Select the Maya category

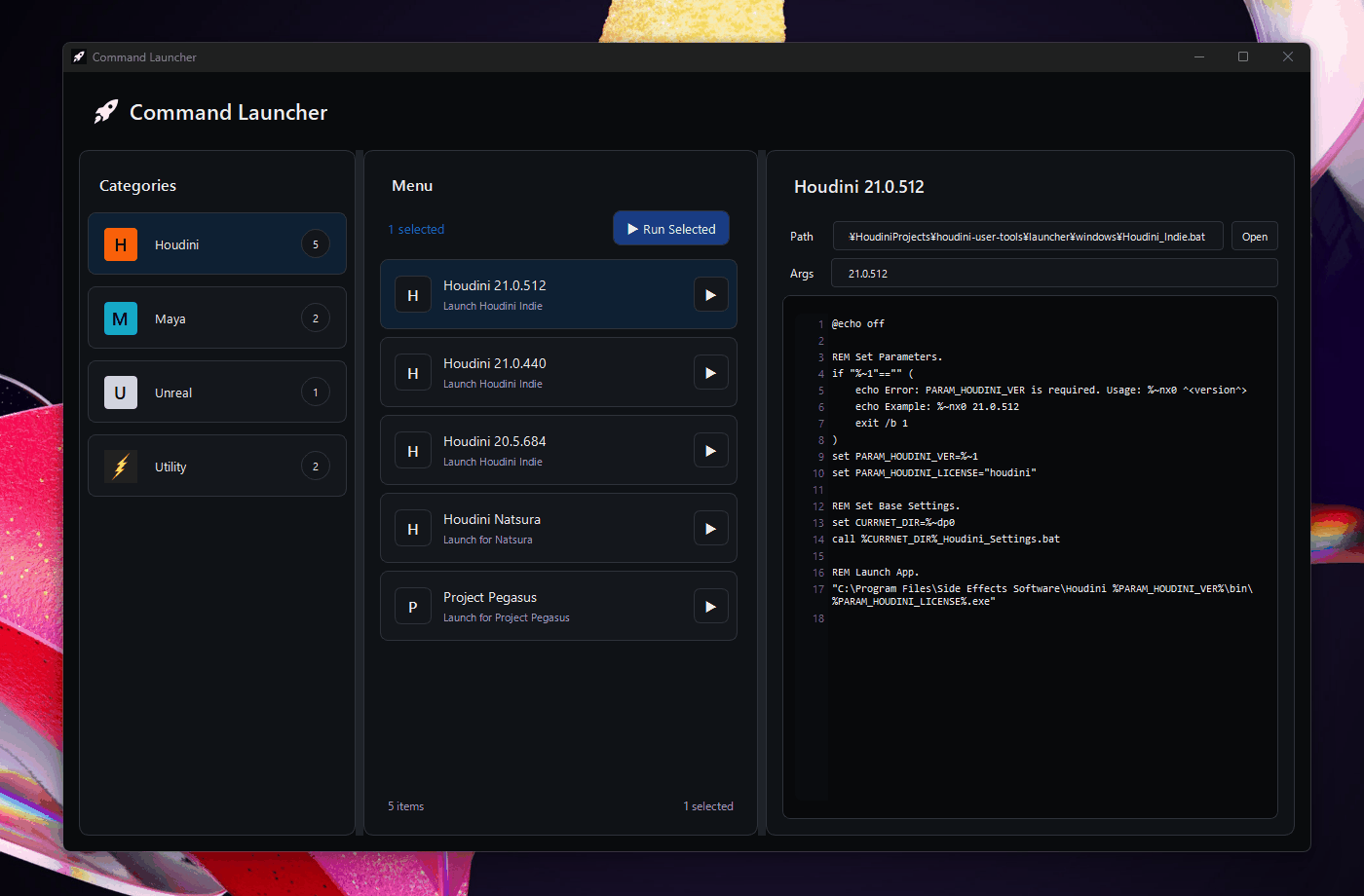coord(217,317)
